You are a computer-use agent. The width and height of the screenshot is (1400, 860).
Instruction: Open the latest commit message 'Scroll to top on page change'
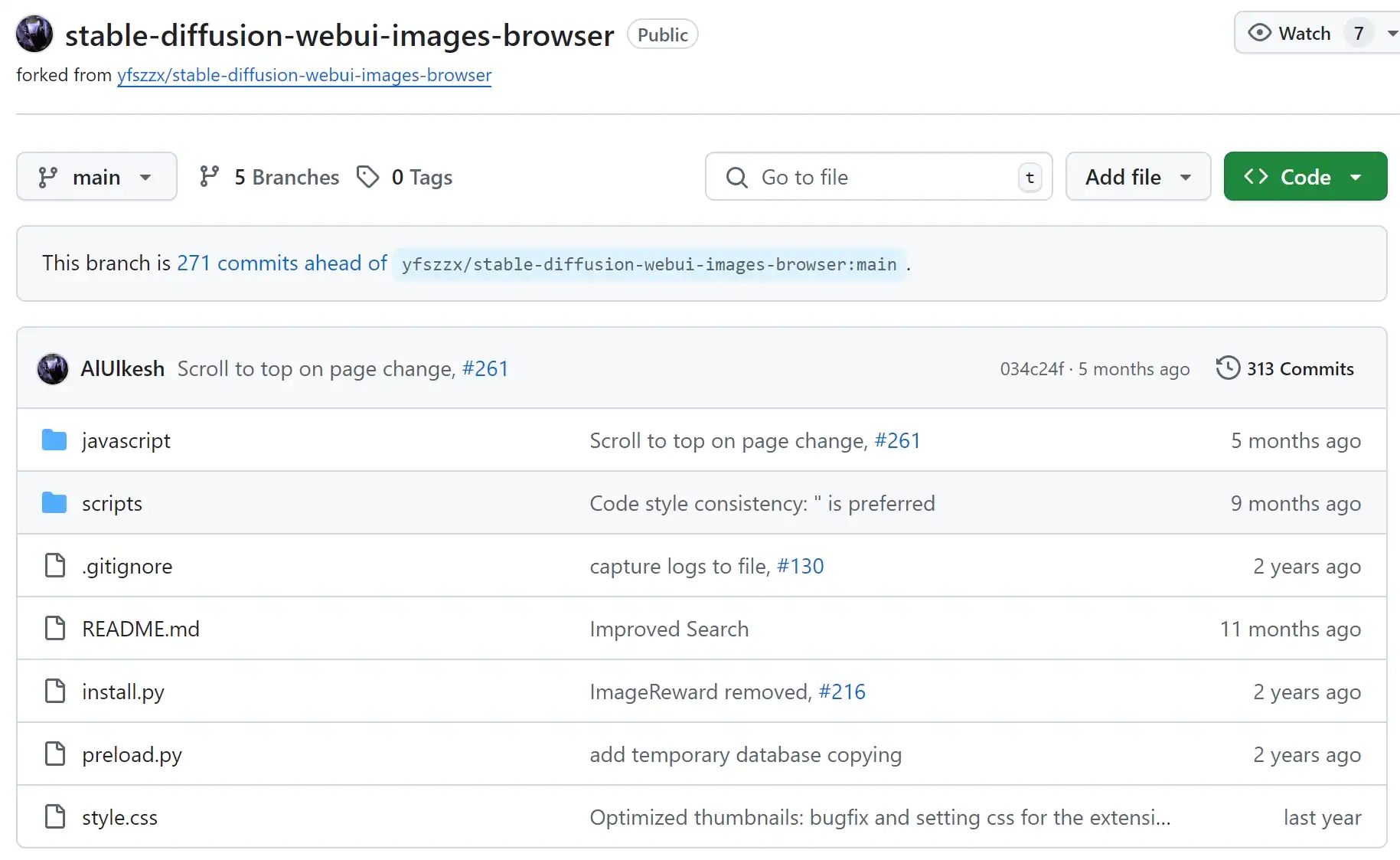[317, 369]
